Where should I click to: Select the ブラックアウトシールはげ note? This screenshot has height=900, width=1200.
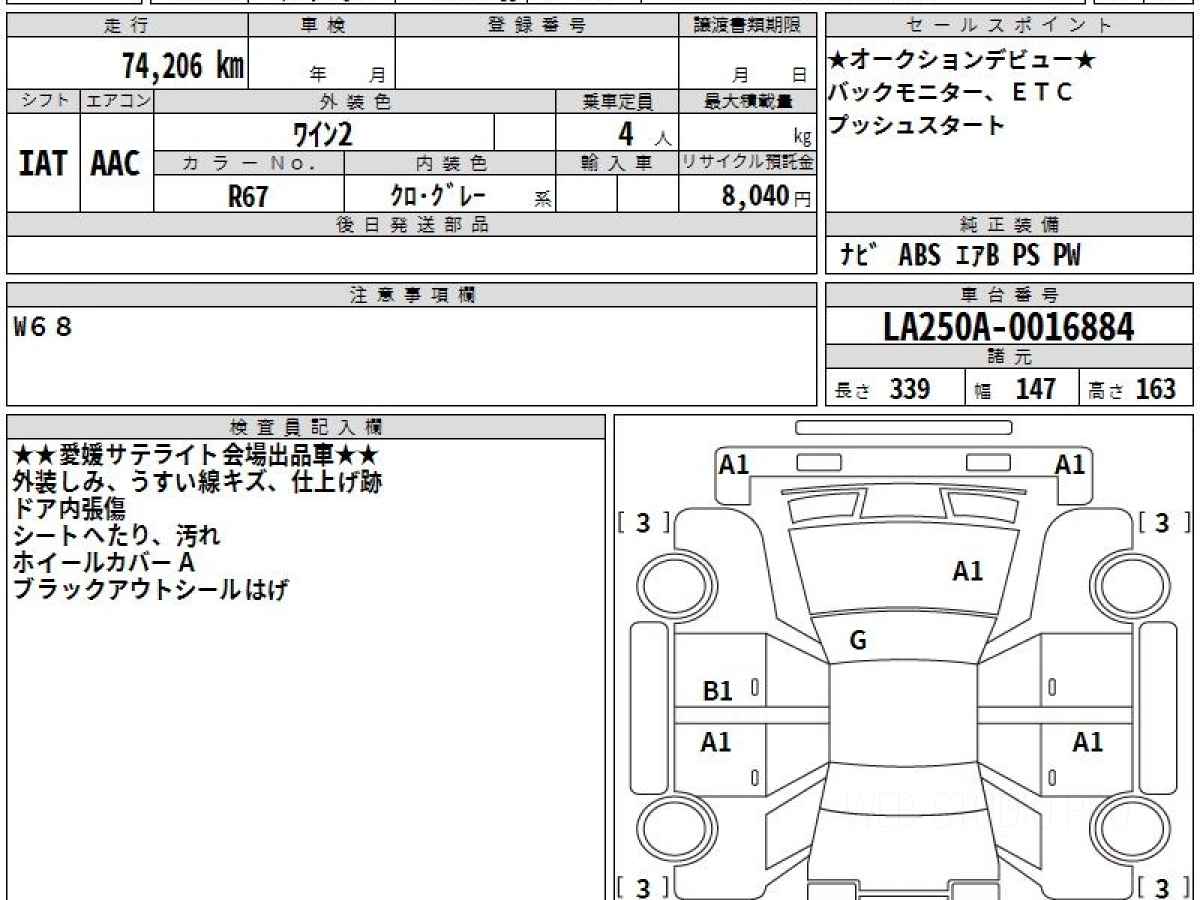pos(150,590)
